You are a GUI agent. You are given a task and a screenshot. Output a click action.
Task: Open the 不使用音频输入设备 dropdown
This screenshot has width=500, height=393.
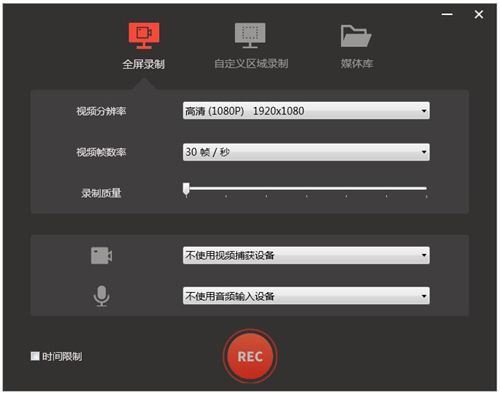(x=306, y=296)
